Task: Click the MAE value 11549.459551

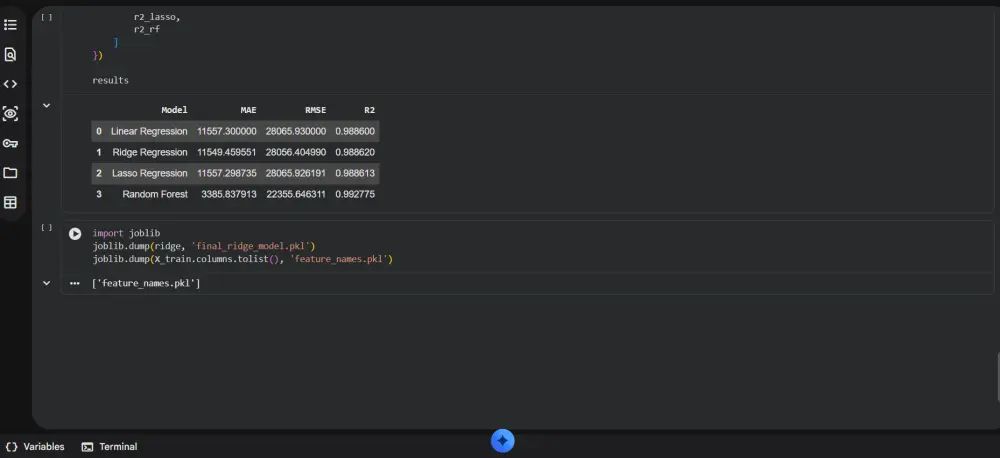Action: coord(226,152)
